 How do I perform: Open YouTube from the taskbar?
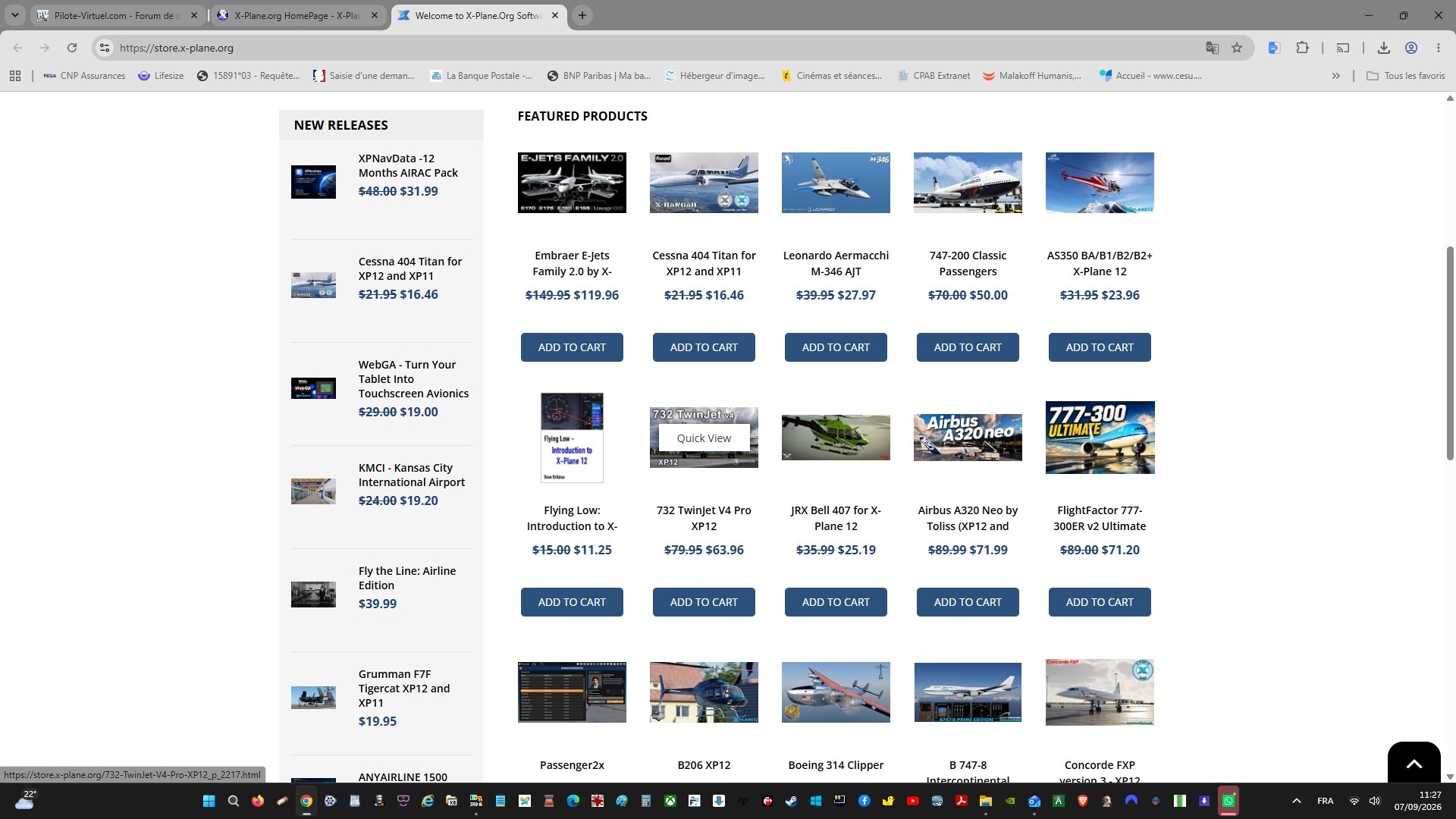[913, 801]
